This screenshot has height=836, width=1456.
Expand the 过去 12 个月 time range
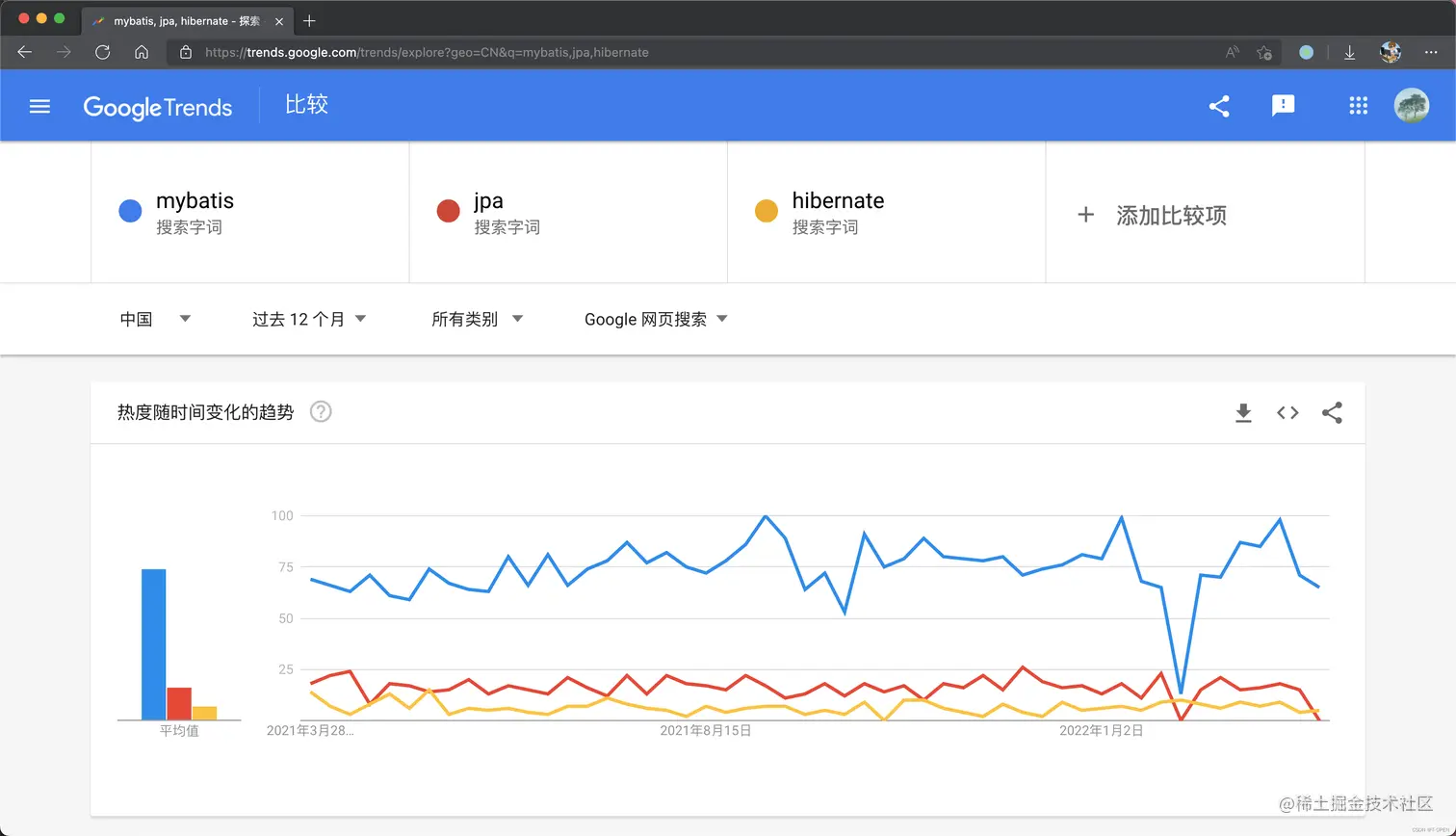tap(309, 319)
